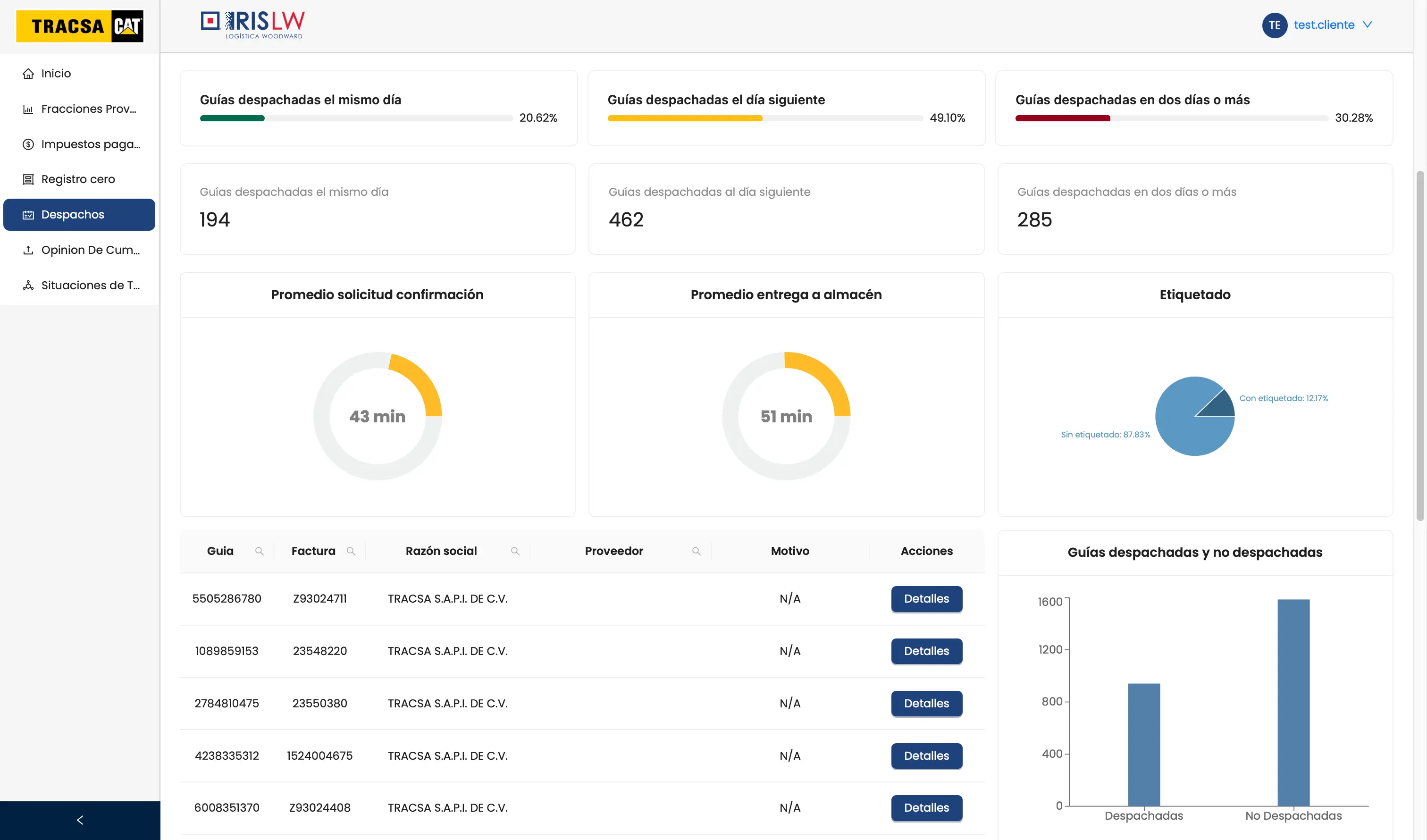Open the Inicio home icon in sidebar
Screen dimensions: 1427x840
(x=28, y=73)
